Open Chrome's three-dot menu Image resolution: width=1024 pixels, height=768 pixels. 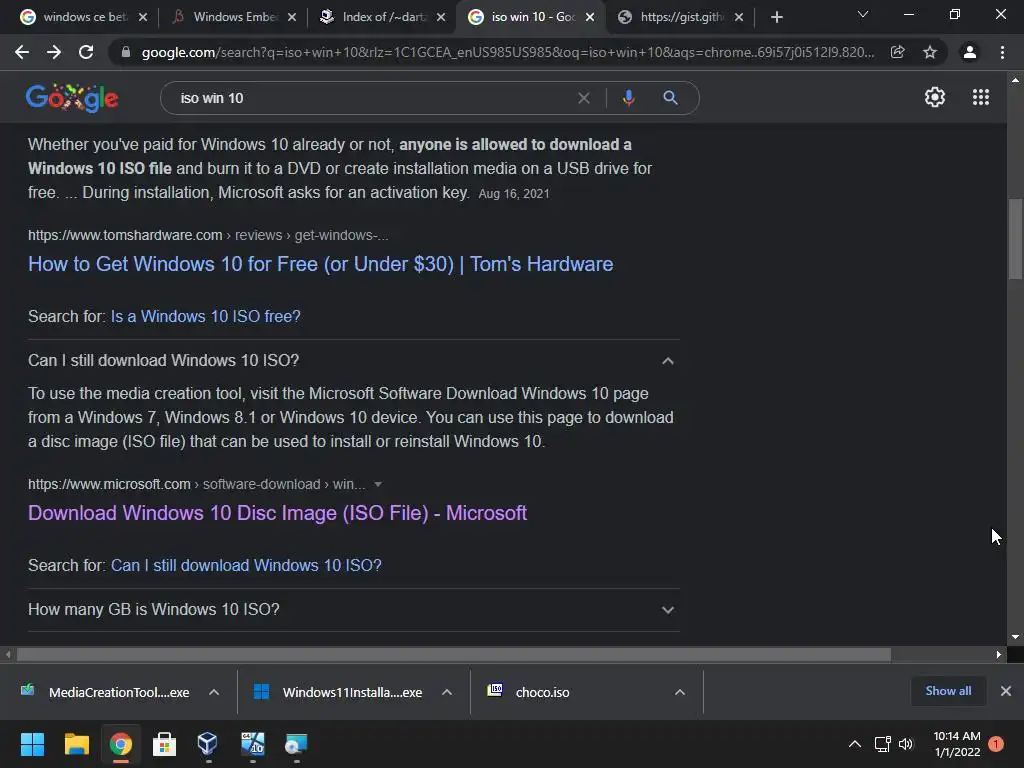tap(1002, 52)
